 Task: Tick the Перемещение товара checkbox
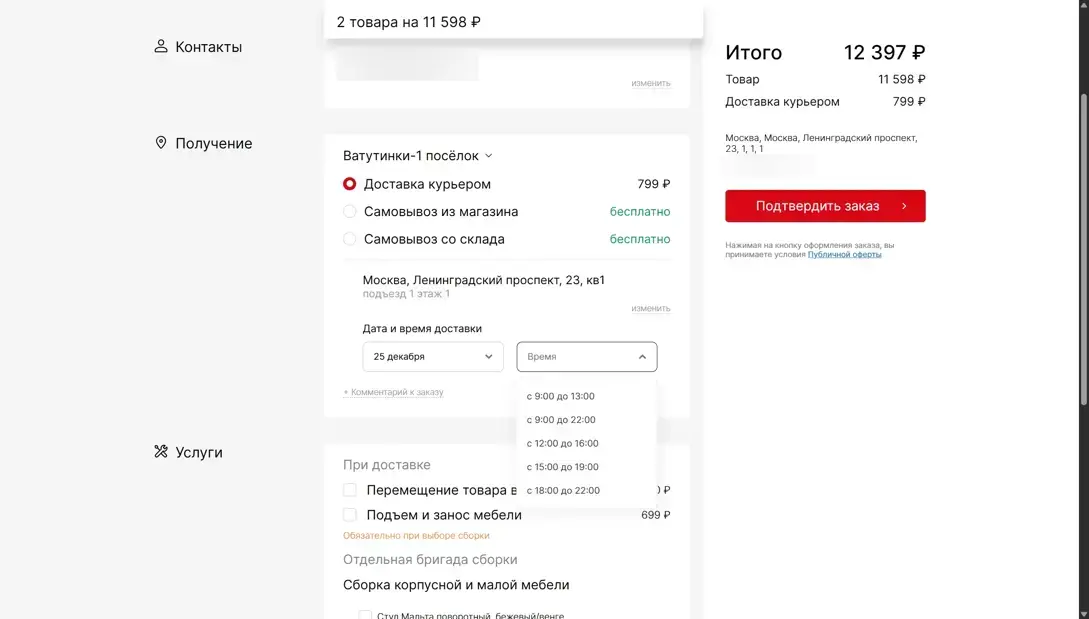(x=350, y=490)
